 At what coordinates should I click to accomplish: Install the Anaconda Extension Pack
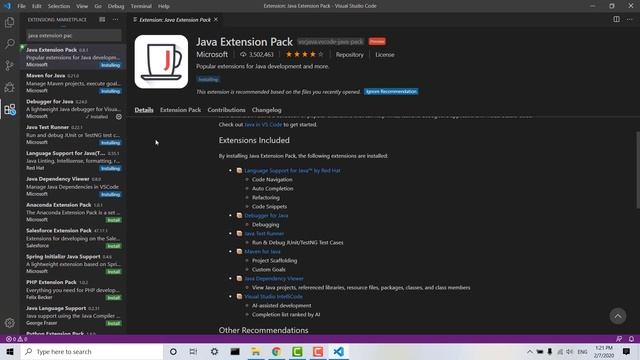click(113, 220)
